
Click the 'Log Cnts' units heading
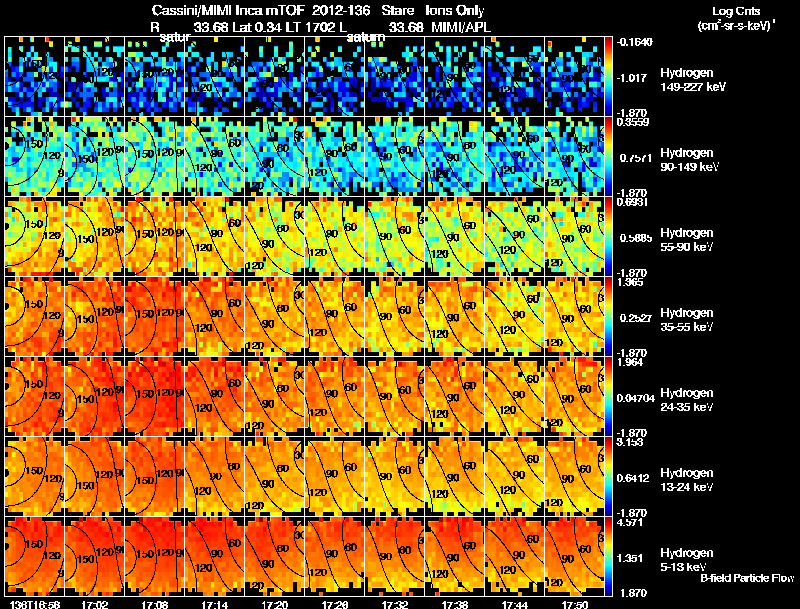click(736, 11)
